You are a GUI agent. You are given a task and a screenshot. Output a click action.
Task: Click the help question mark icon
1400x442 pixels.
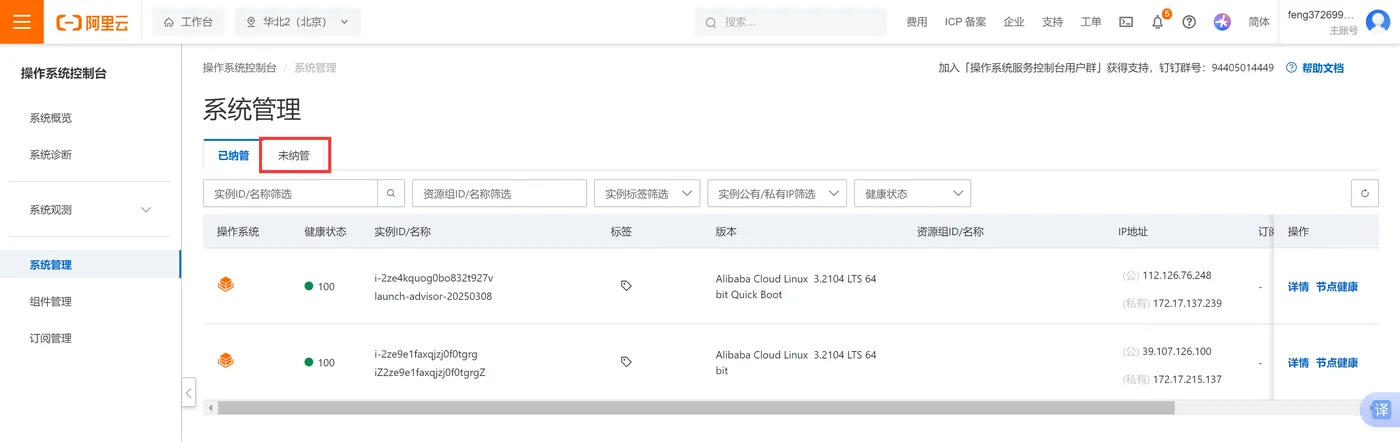click(x=1189, y=22)
